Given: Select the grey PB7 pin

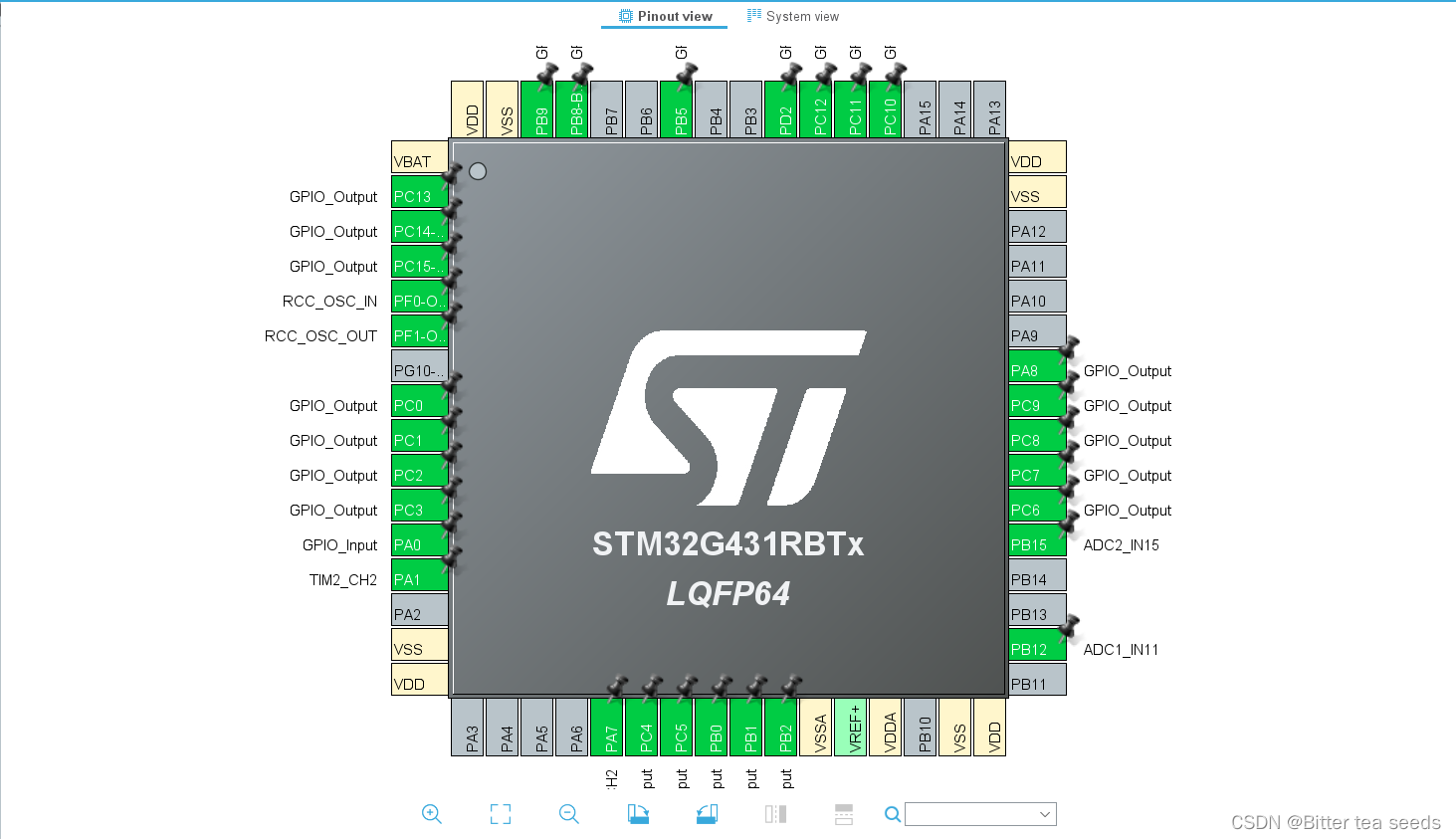Looking at the screenshot, I should coord(607,109).
